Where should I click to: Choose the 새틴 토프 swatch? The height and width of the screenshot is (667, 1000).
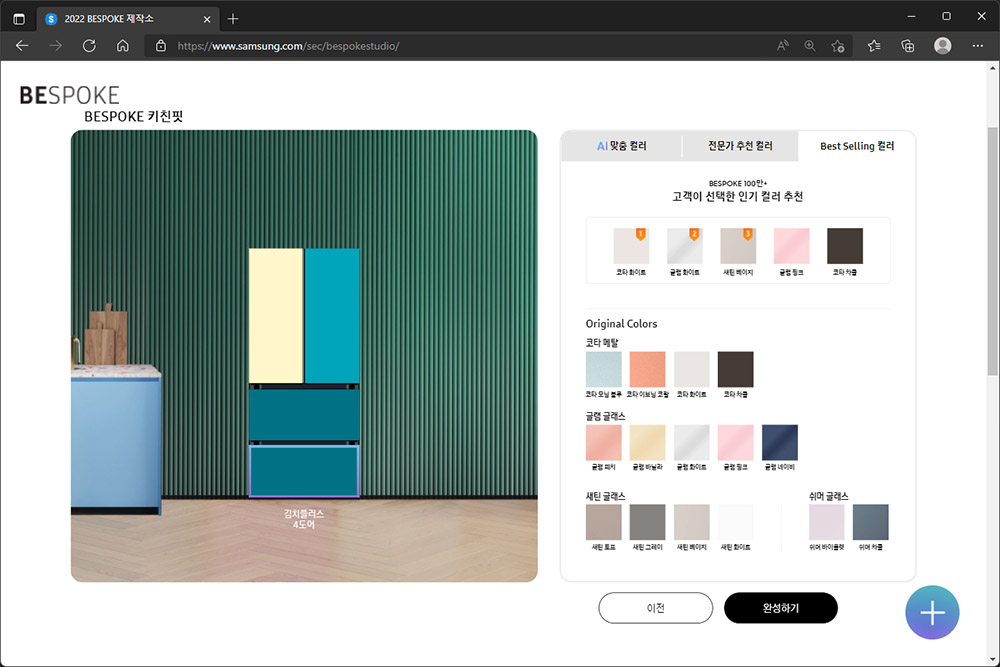603,522
